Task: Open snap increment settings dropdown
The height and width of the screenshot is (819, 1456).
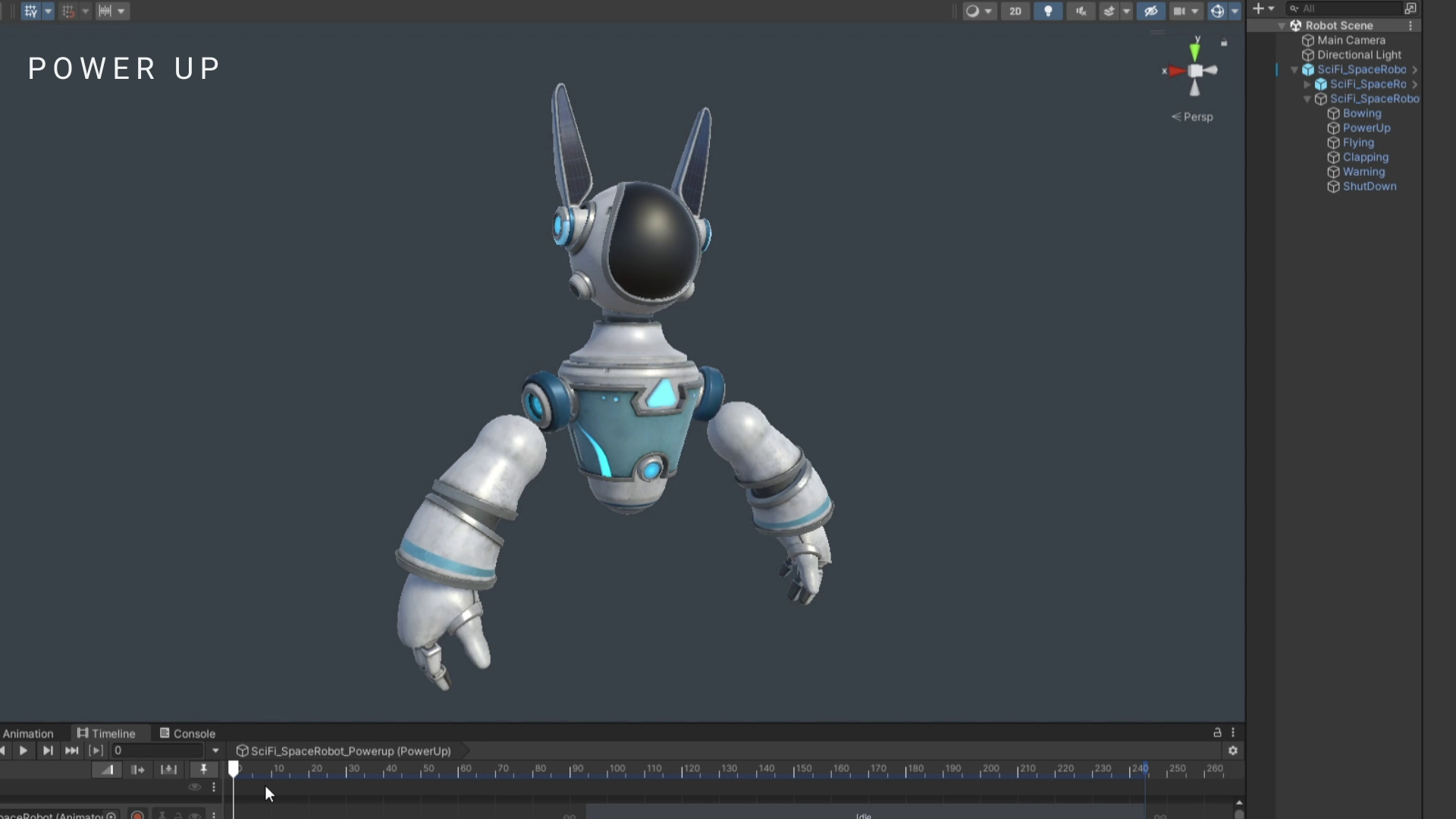Action: (85, 11)
